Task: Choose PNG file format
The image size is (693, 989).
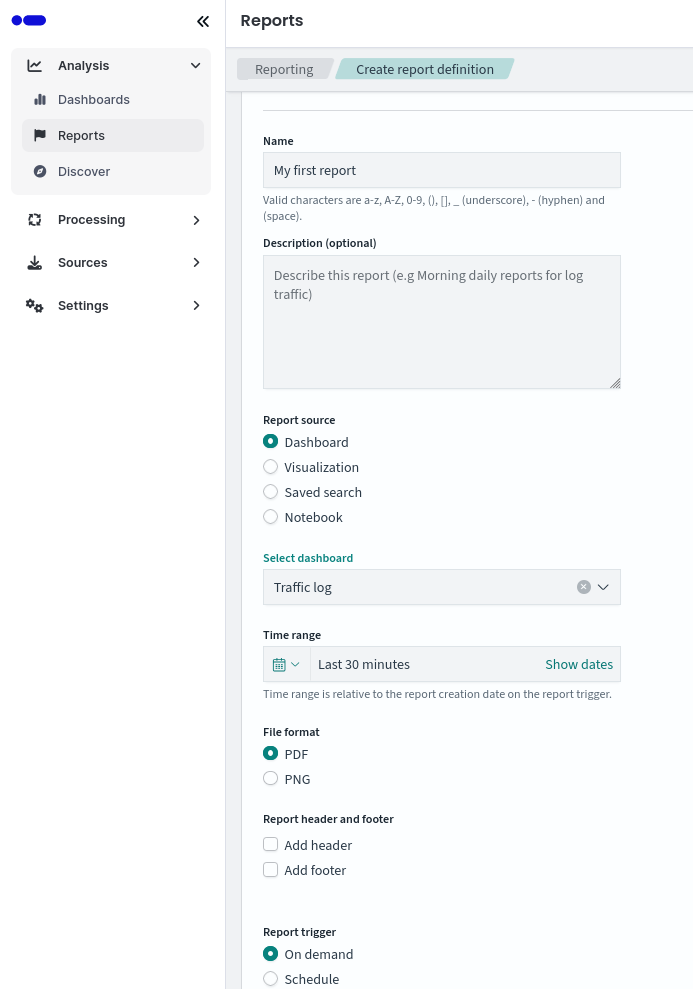Action: (271, 779)
